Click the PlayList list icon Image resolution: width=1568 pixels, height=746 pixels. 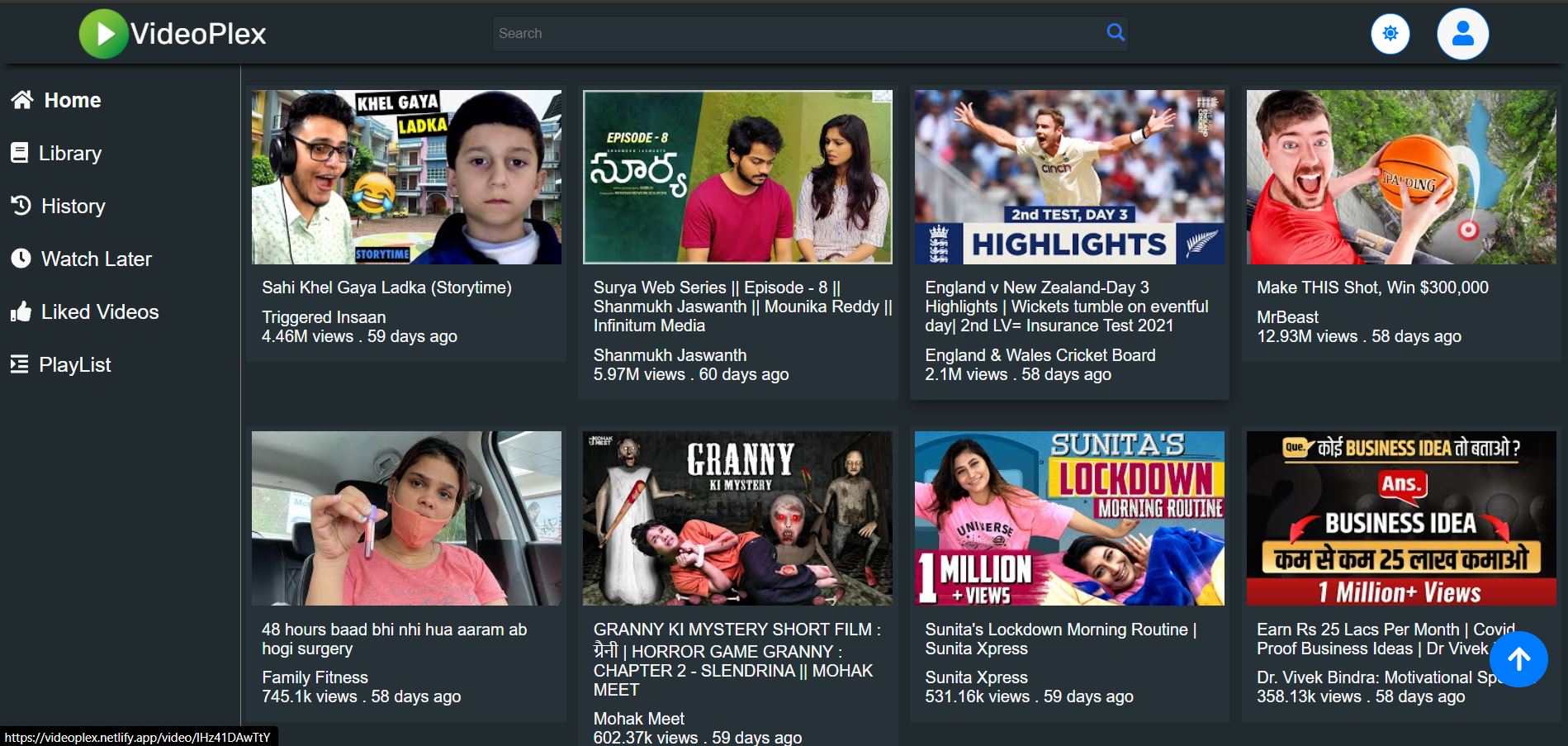coord(19,363)
